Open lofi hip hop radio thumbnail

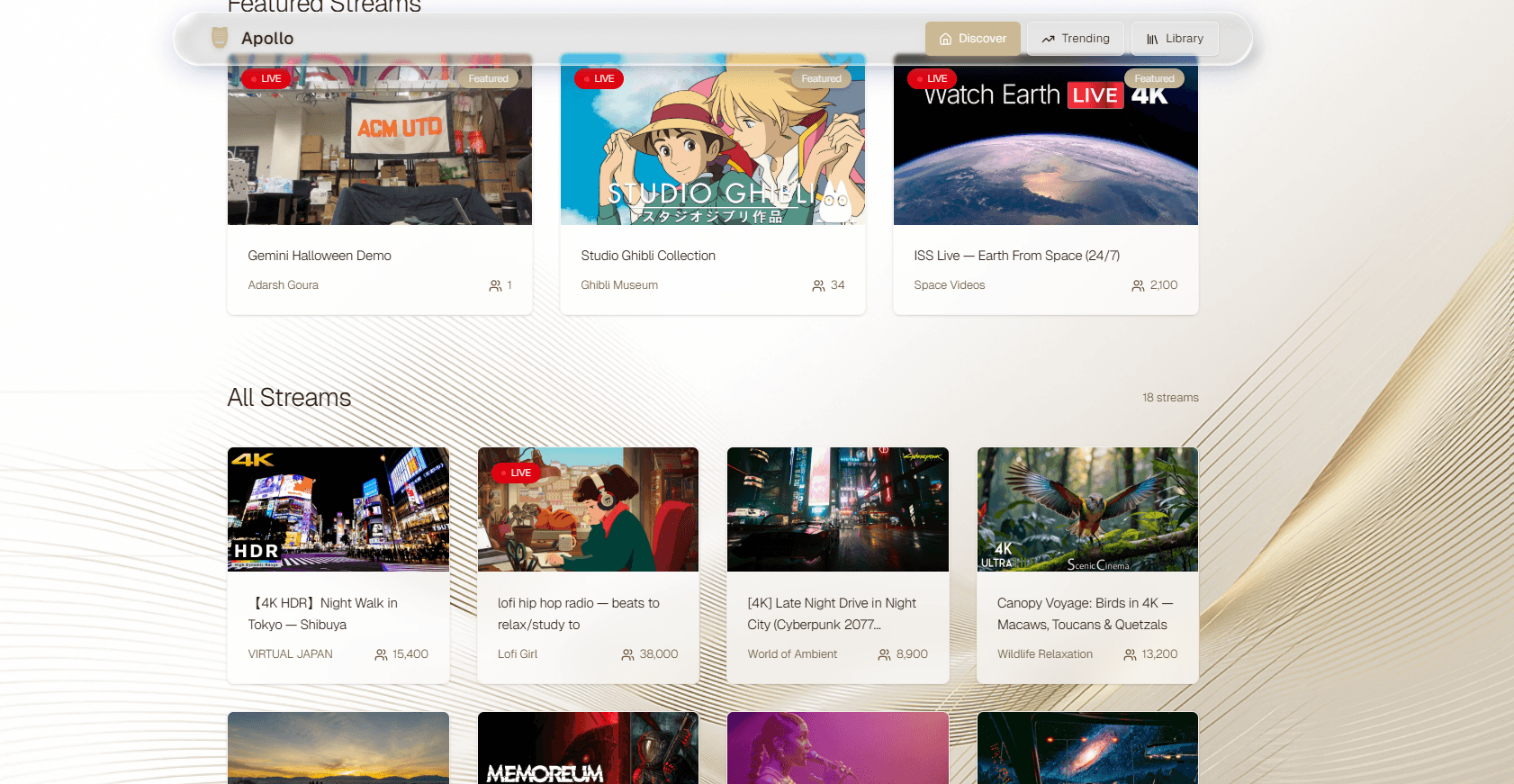(x=588, y=509)
